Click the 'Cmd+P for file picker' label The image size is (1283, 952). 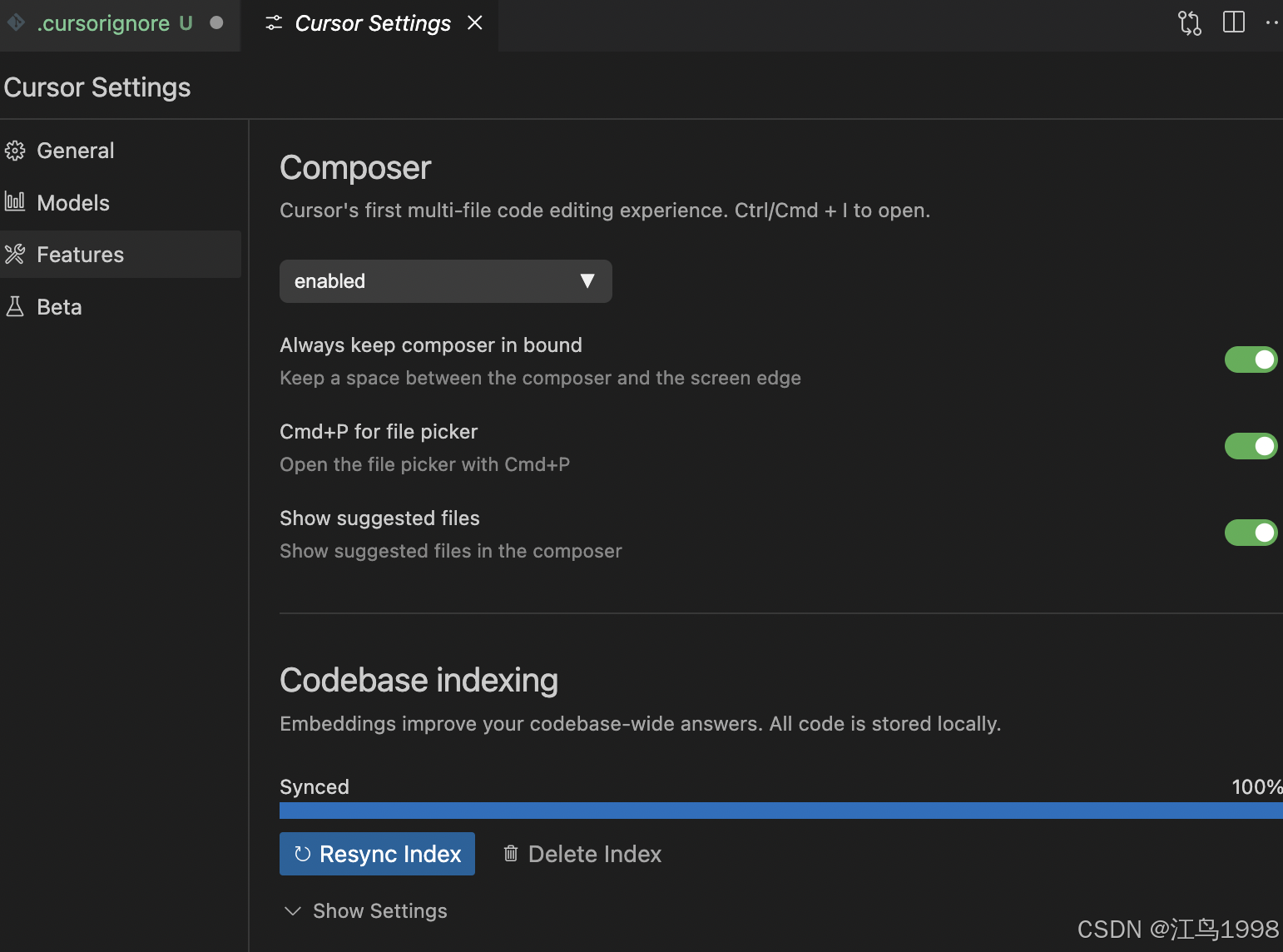[379, 432]
